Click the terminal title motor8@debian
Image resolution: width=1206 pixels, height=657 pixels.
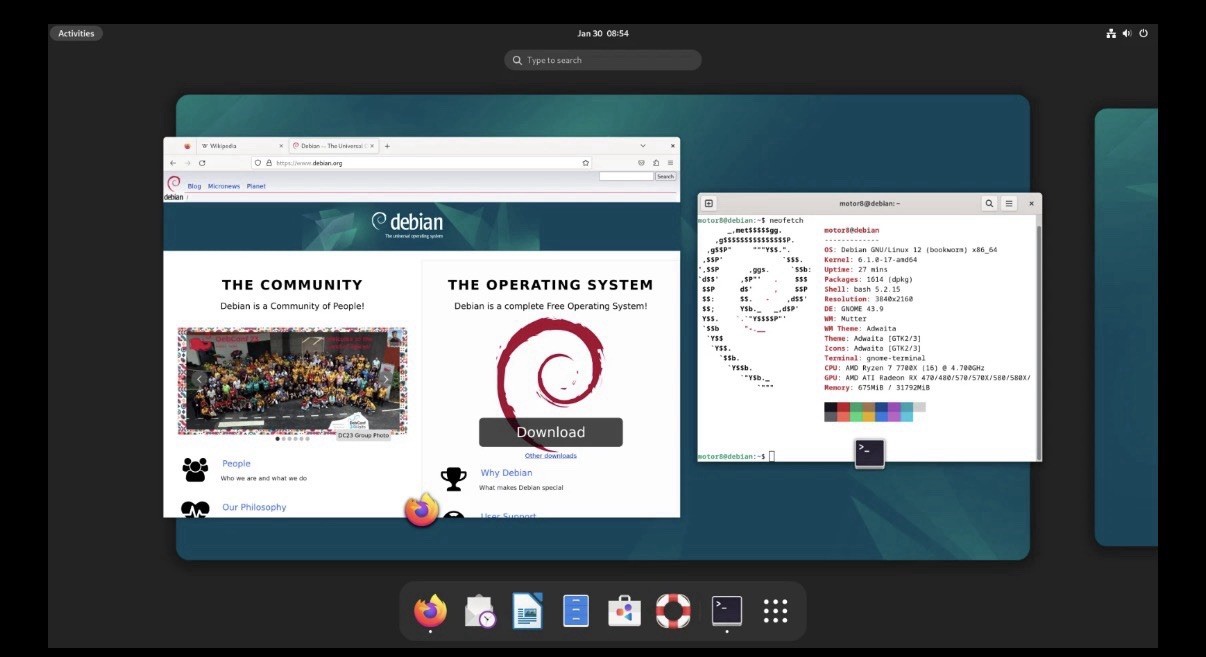click(x=869, y=203)
